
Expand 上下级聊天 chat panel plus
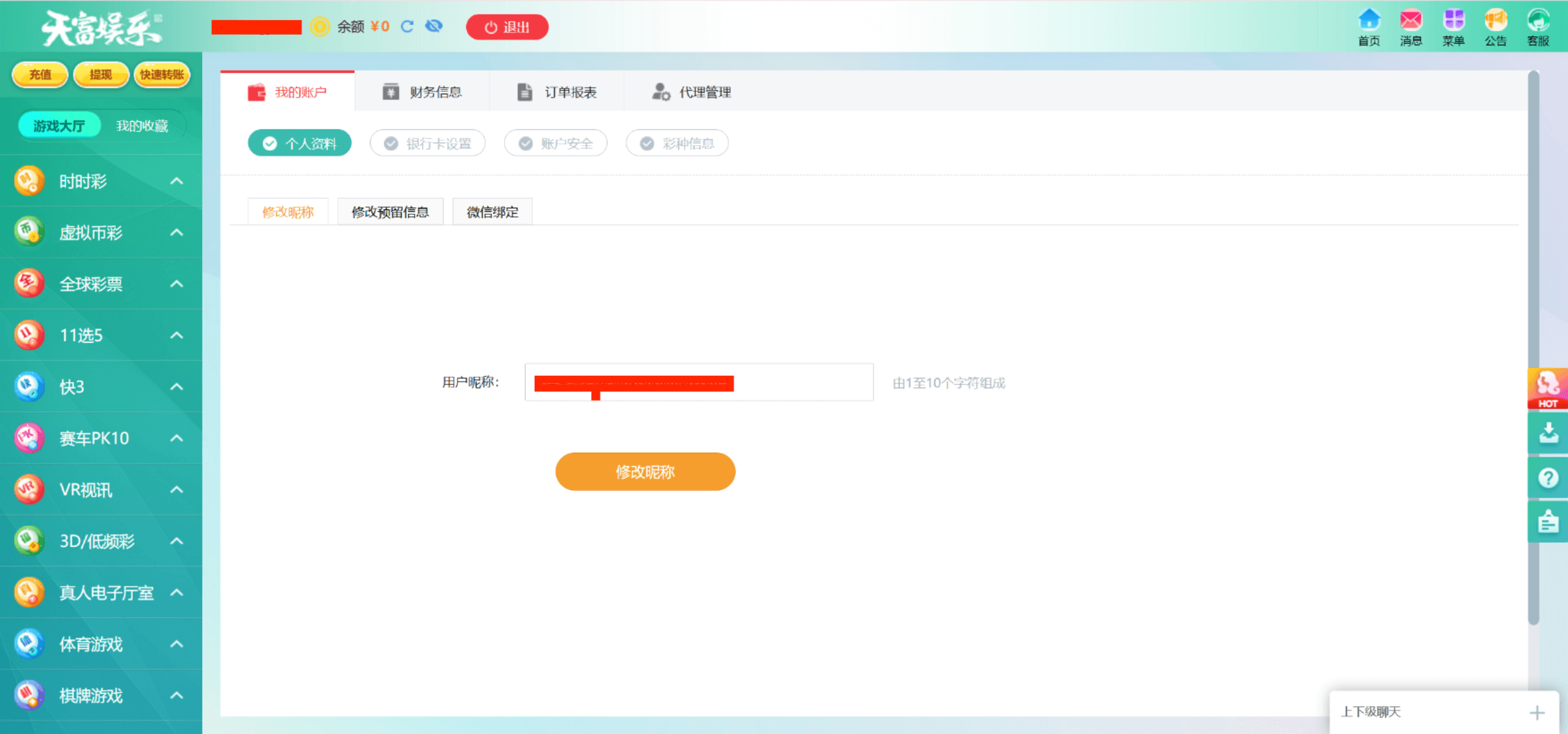click(x=1536, y=713)
